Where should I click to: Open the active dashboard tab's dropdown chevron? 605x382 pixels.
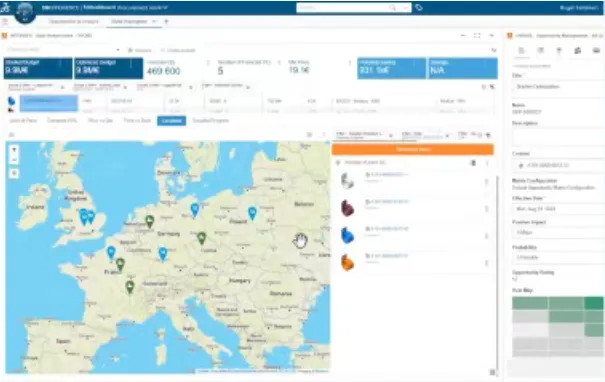point(154,21)
